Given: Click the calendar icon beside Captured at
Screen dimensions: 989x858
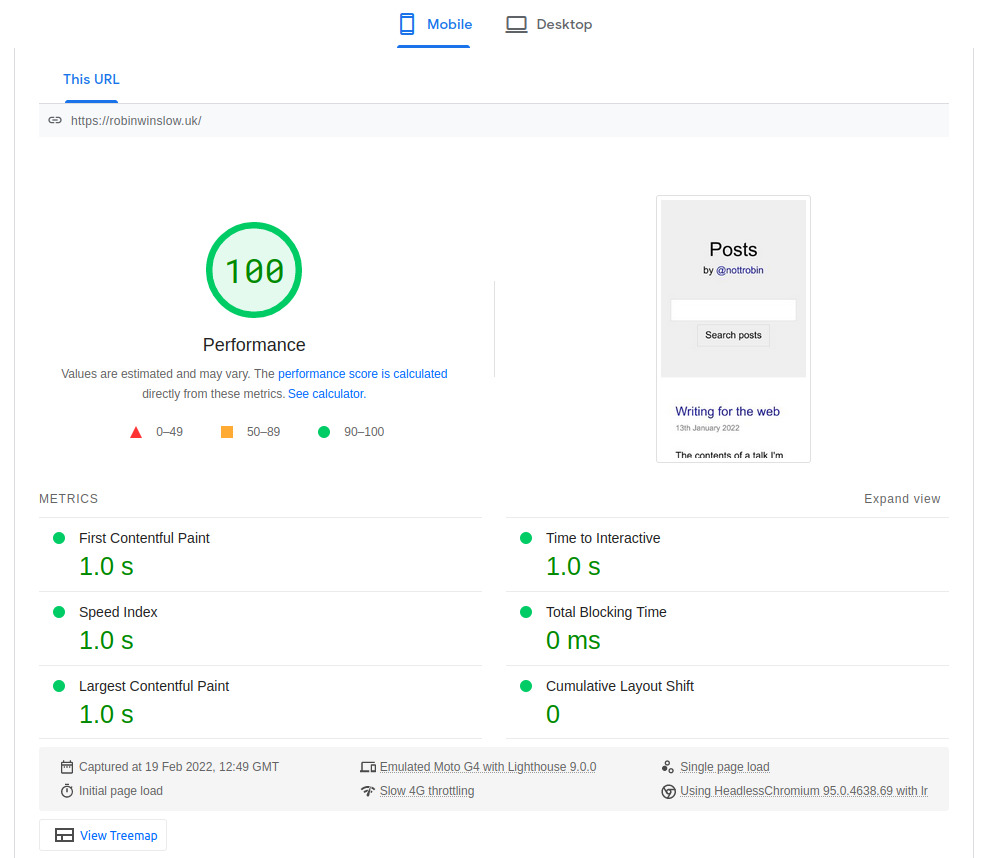Looking at the screenshot, I should (x=67, y=767).
